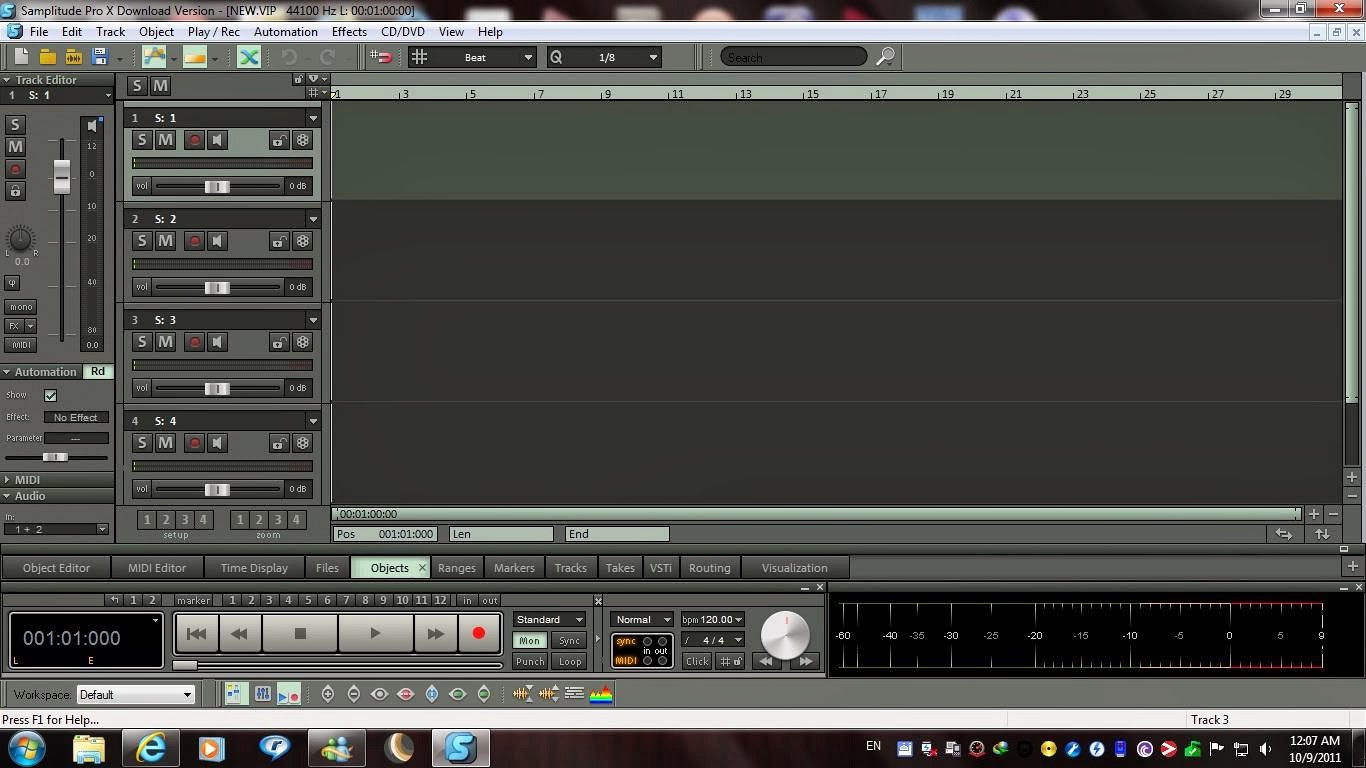Click the Sync button in transport
The image size is (1366, 768).
click(569, 641)
